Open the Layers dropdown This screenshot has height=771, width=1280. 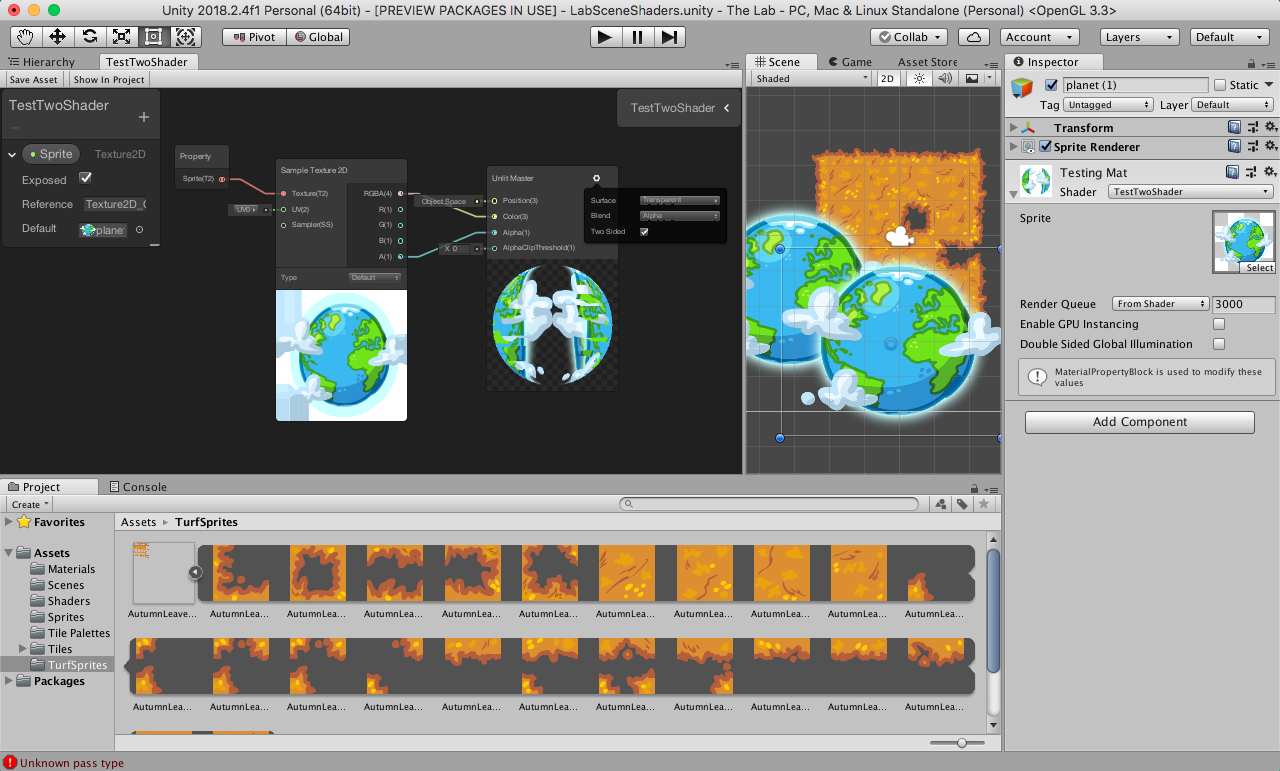[1141, 37]
